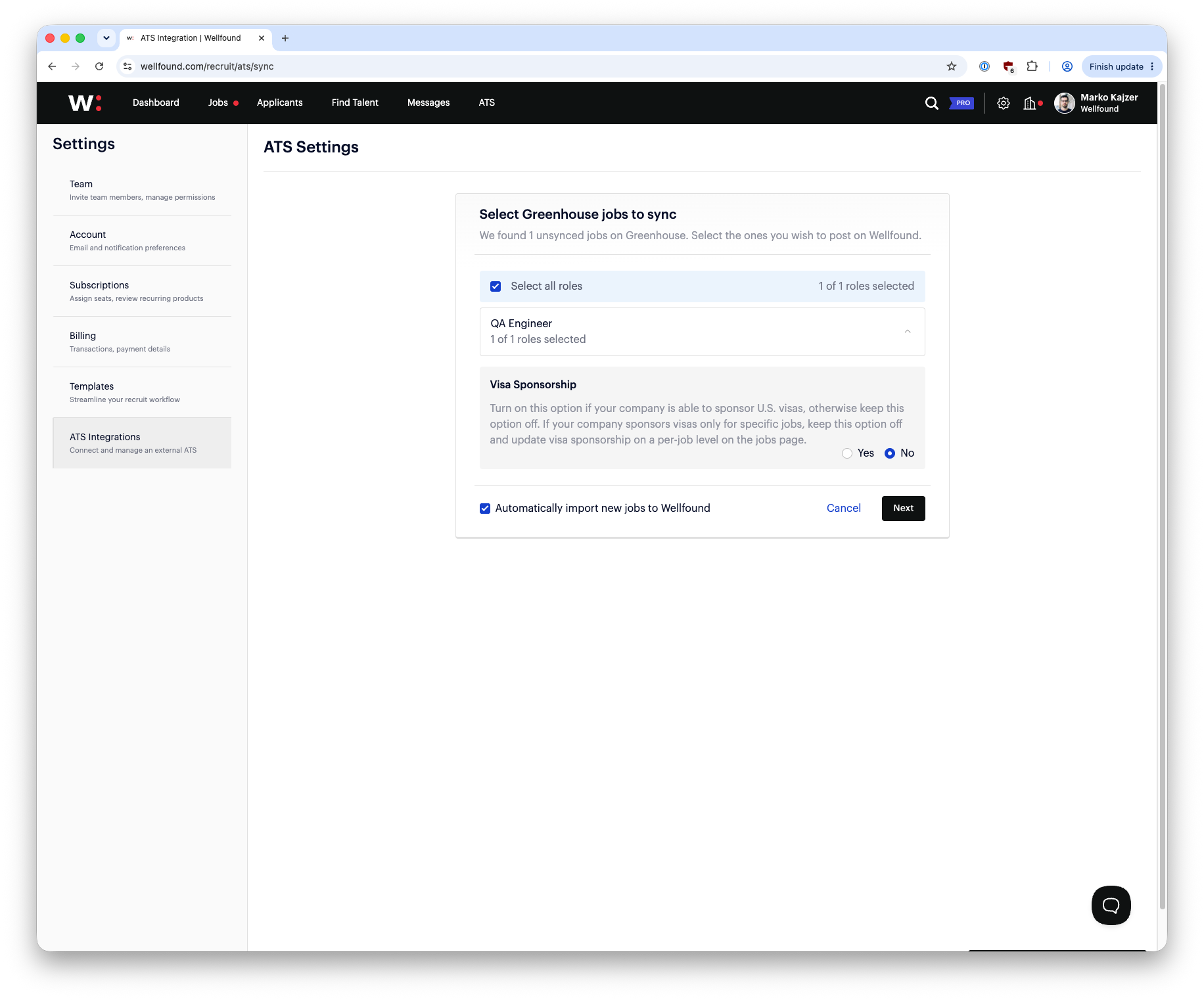Click the company building icon

point(1030,103)
